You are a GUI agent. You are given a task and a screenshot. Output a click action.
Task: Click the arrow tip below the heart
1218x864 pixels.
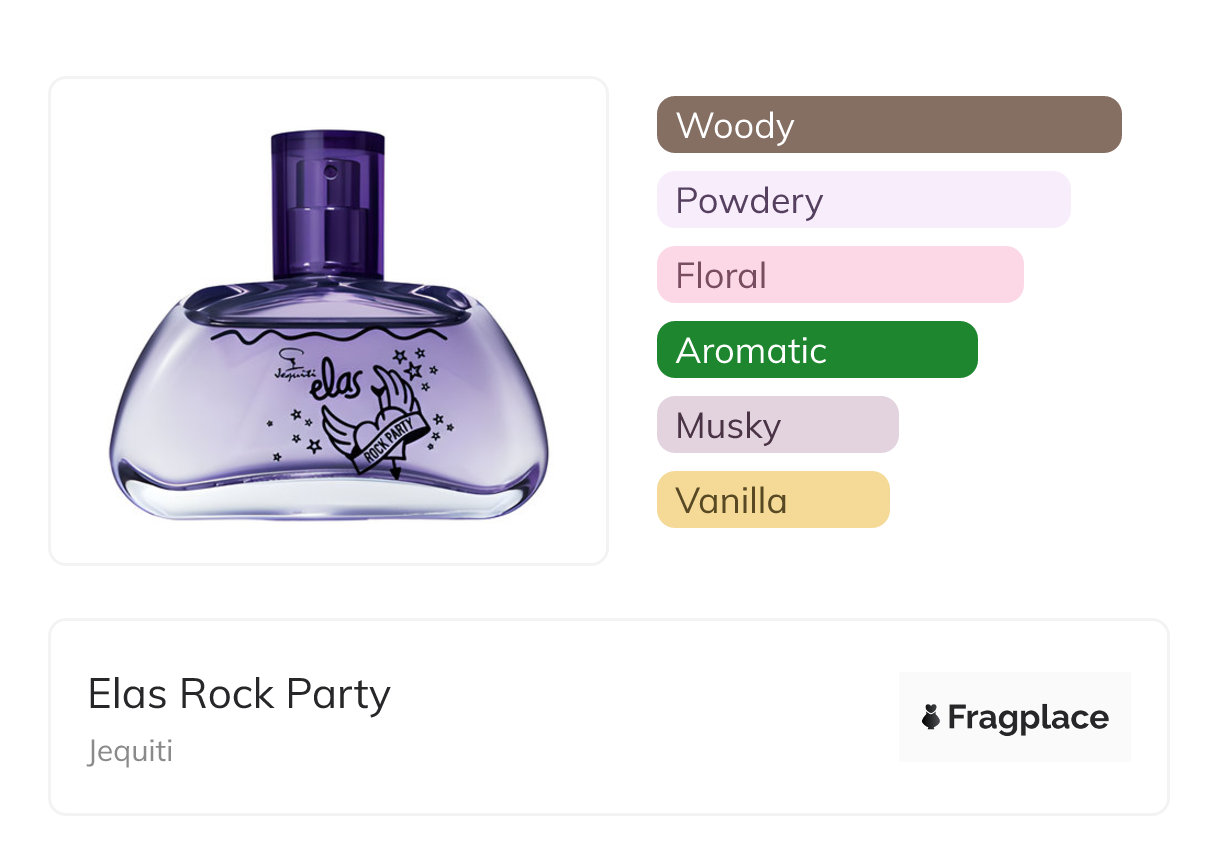[397, 472]
